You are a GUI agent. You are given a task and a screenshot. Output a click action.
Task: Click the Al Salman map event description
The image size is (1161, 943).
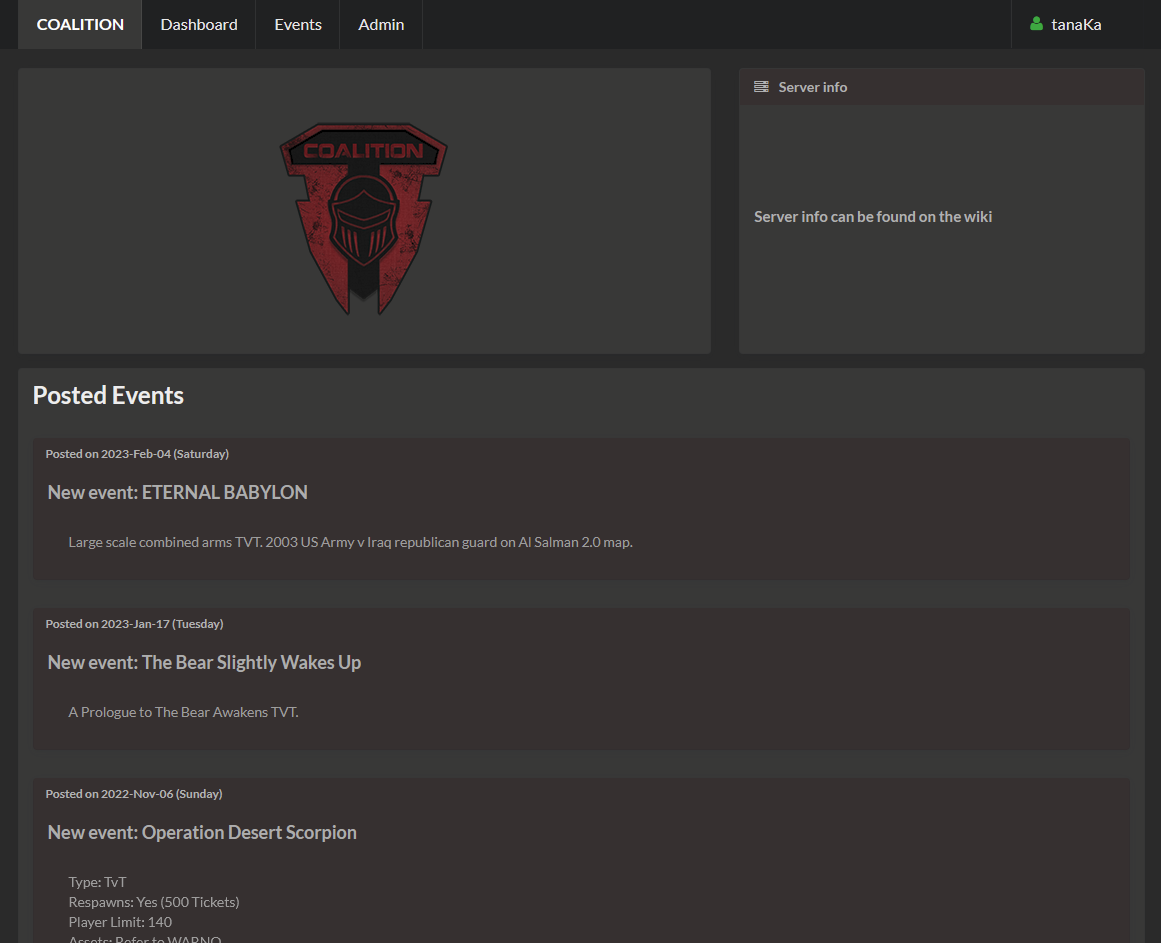click(350, 542)
